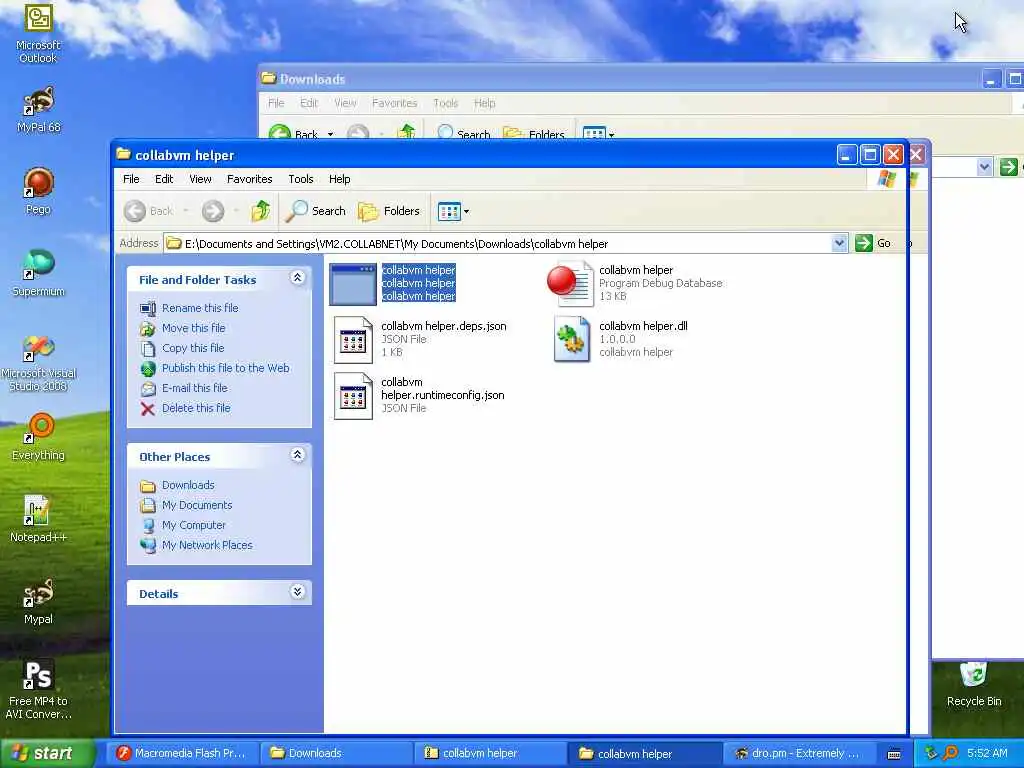Open address dropdown arrow in Downloads window
The height and width of the screenshot is (768, 1024).
click(x=984, y=167)
